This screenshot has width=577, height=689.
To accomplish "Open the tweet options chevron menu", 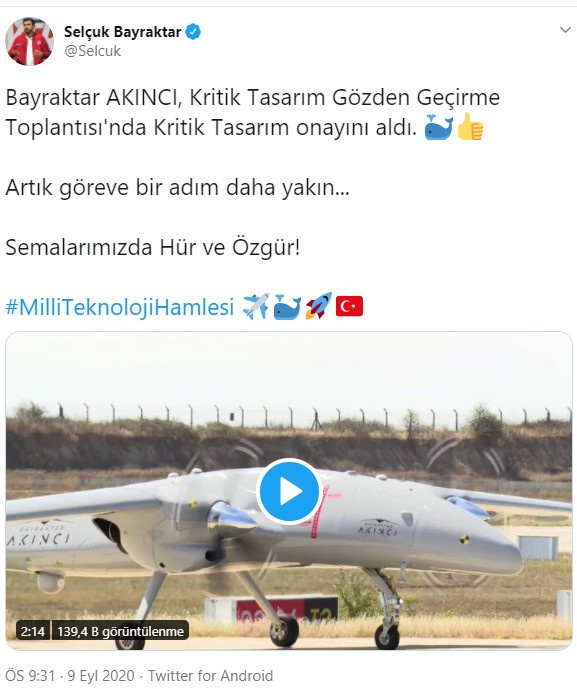I will (x=565, y=30).
